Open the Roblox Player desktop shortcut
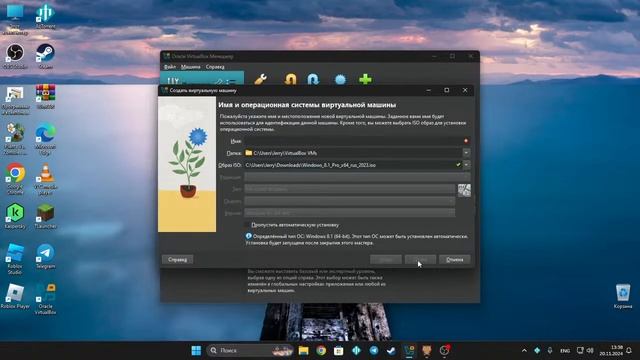This screenshot has height=360, width=640. click(15, 296)
